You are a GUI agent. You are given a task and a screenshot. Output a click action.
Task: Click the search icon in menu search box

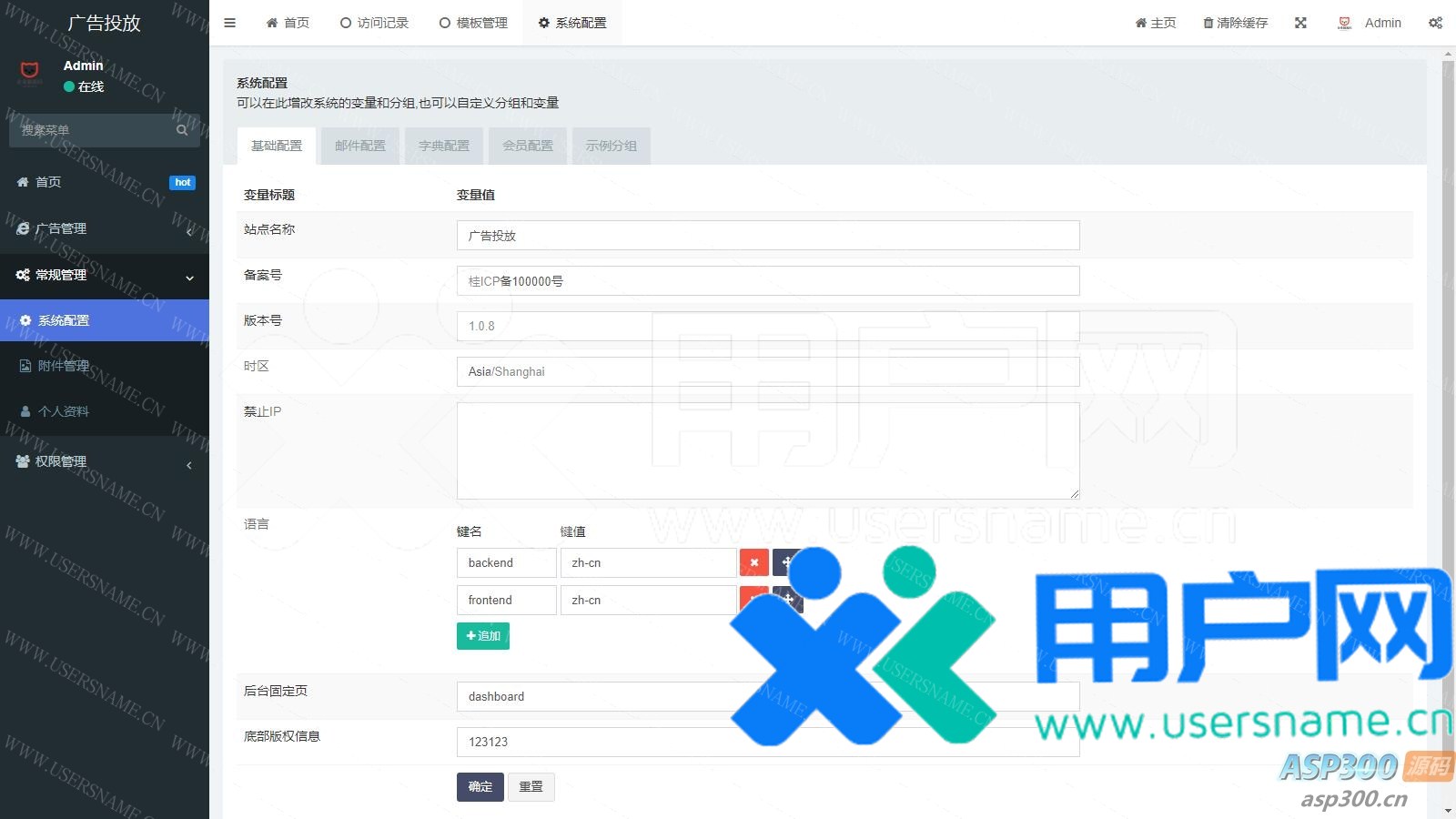[x=182, y=130]
